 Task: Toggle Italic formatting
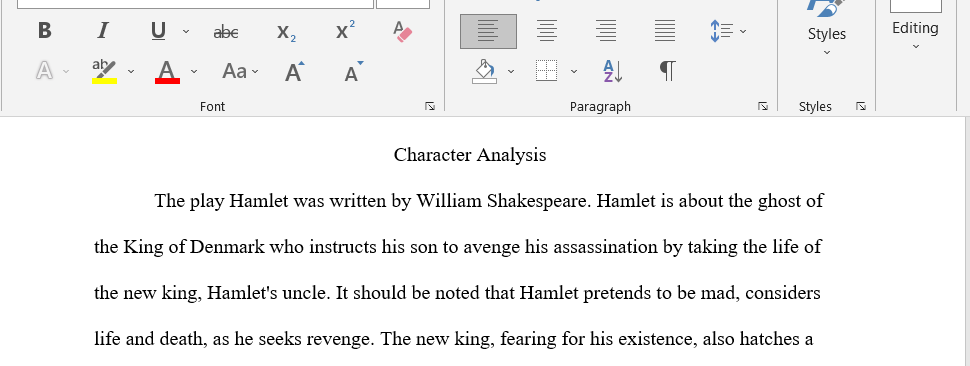pyautogui.click(x=103, y=31)
